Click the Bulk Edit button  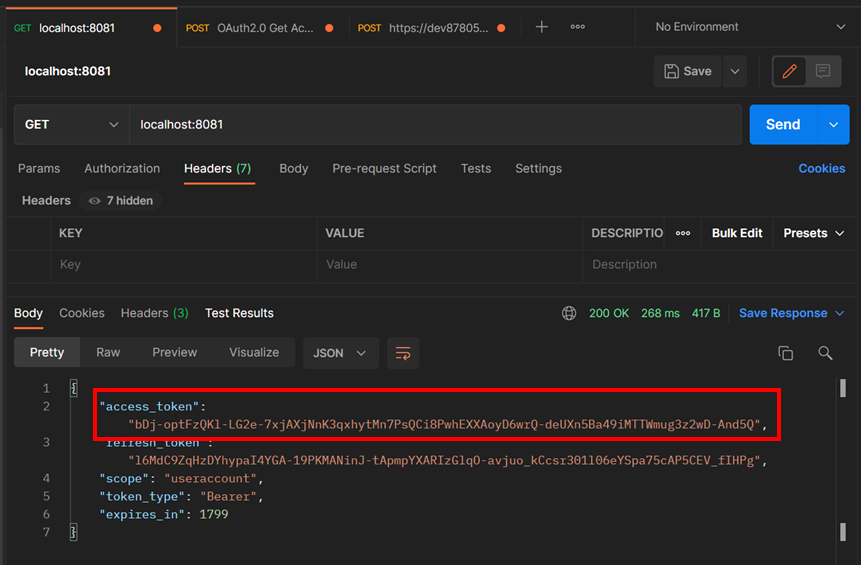[x=737, y=233]
